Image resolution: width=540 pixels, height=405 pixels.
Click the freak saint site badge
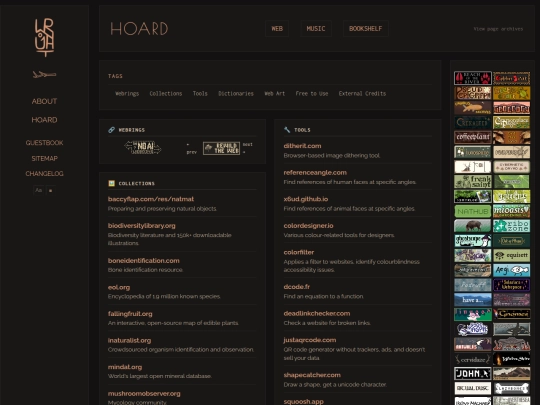click(x=473, y=181)
